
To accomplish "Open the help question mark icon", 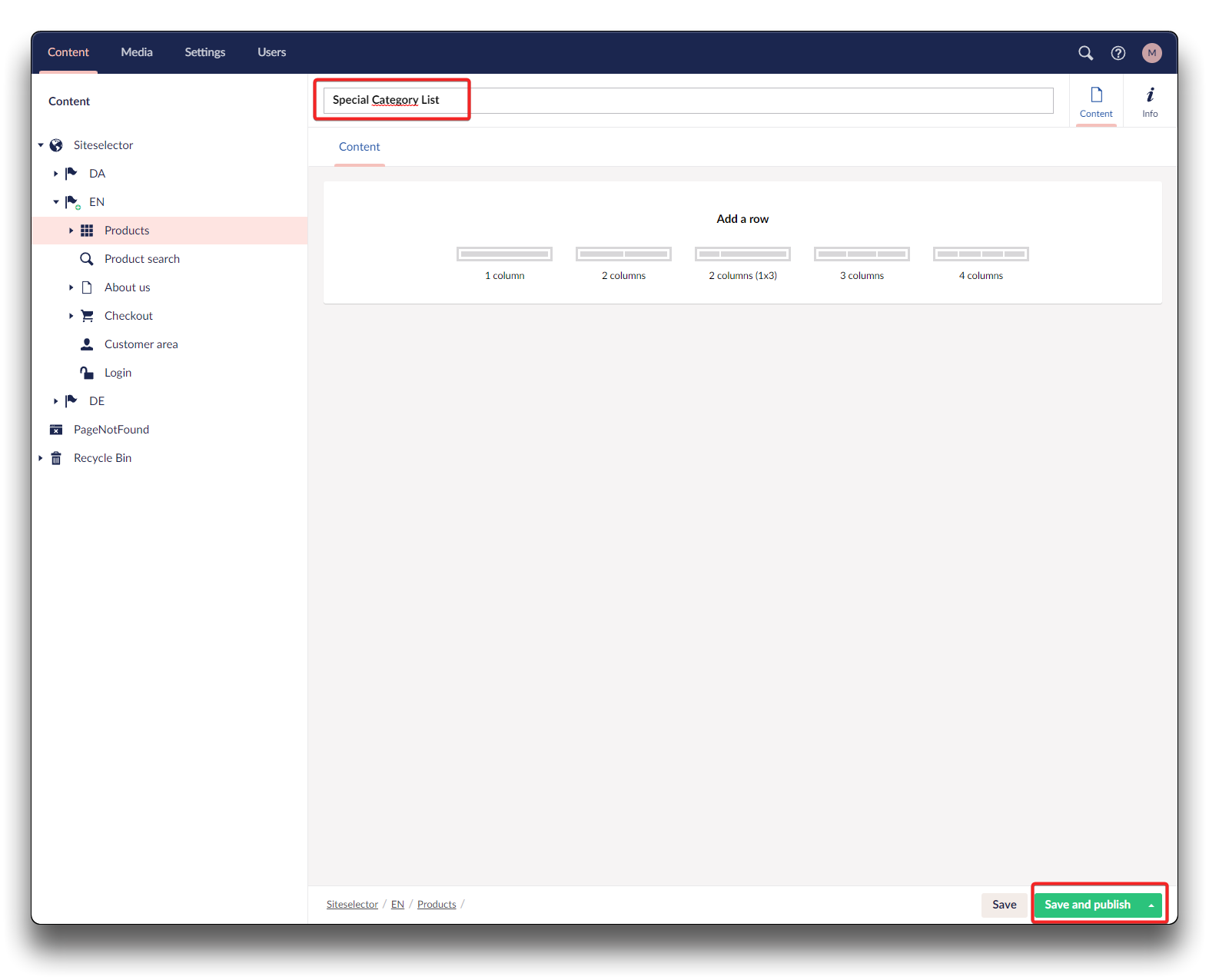I will pyautogui.click(x=1118, y=53).
